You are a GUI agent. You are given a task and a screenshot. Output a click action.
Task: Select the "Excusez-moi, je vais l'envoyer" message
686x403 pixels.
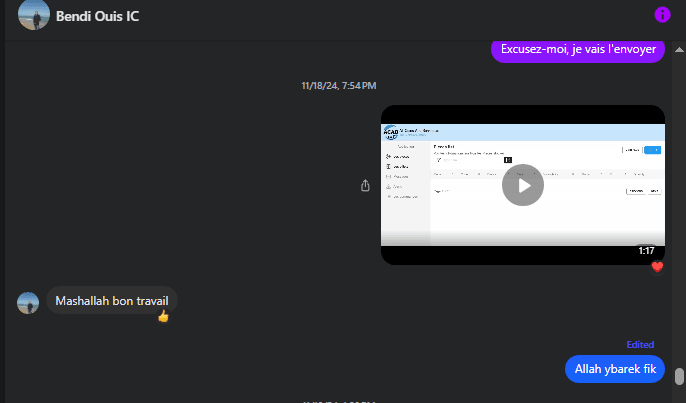[578, 50]
